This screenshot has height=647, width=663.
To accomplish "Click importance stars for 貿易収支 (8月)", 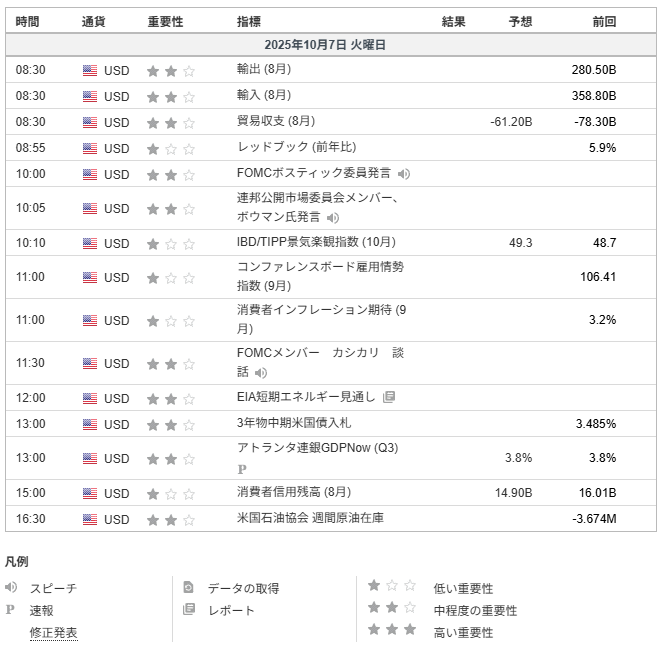I will pyautogui.click(x=170, y=123).
